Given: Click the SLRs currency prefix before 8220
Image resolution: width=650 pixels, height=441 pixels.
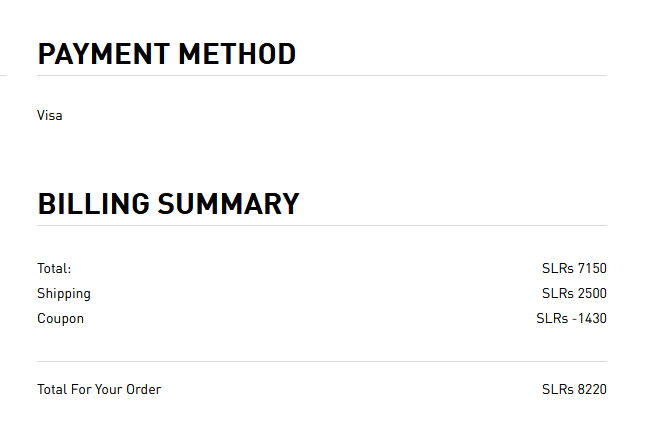Looking at the screenshot, I should 558,389.
